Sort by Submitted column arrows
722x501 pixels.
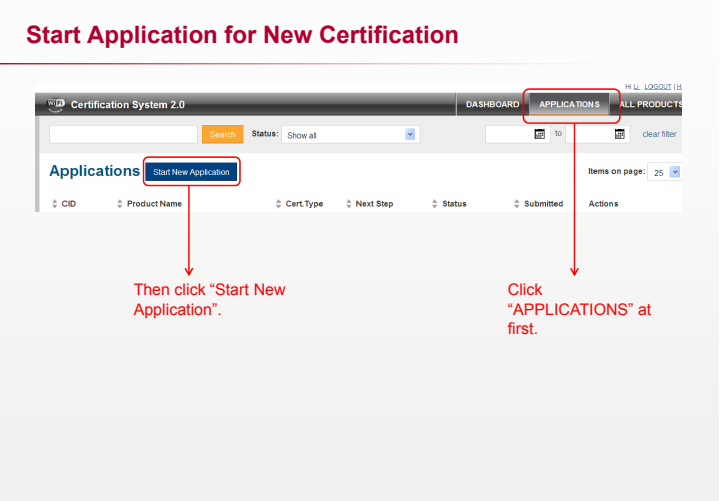point(516,204)
